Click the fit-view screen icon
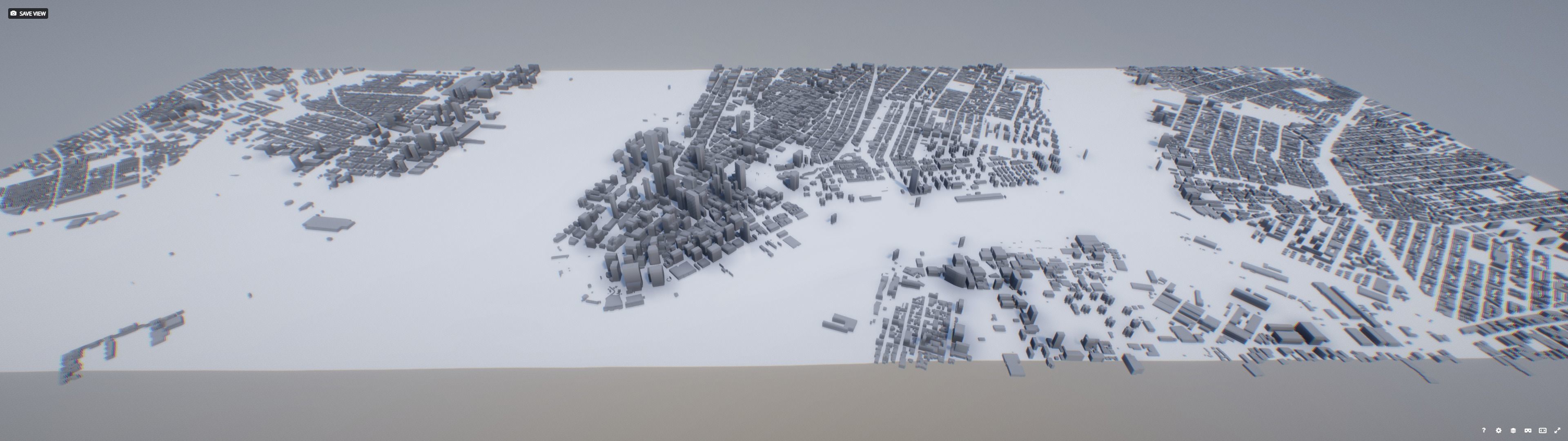The height and width of the screenshot is (441, 1568). click(x=1543, y=431)
